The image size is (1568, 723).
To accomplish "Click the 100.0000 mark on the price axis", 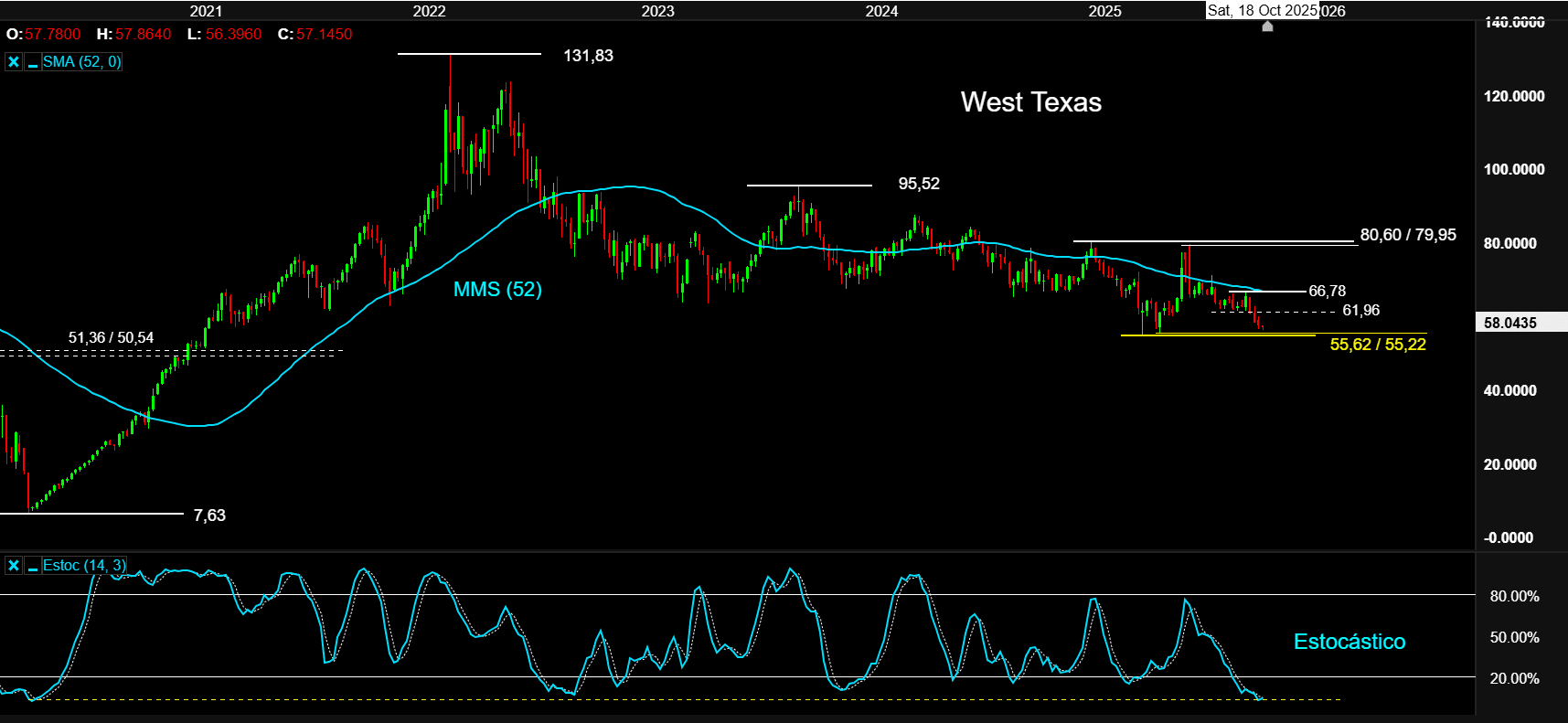I will (1513, 169).
